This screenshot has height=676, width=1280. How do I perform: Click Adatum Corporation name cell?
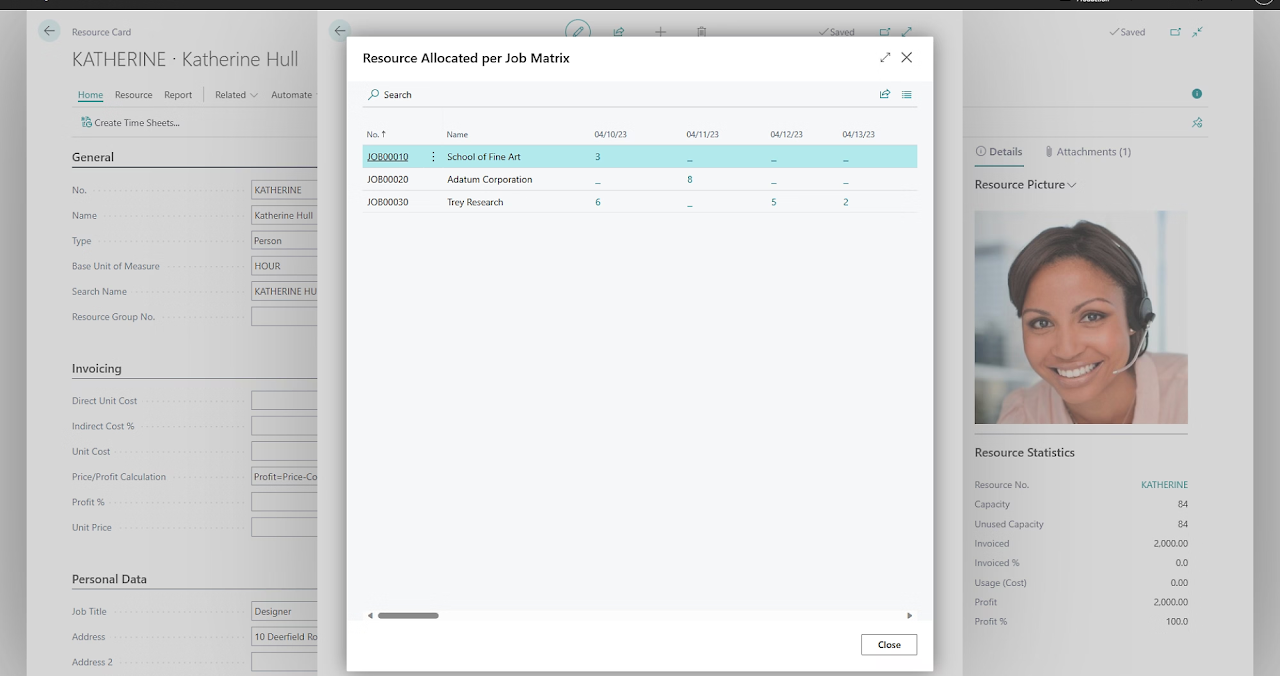490,180
